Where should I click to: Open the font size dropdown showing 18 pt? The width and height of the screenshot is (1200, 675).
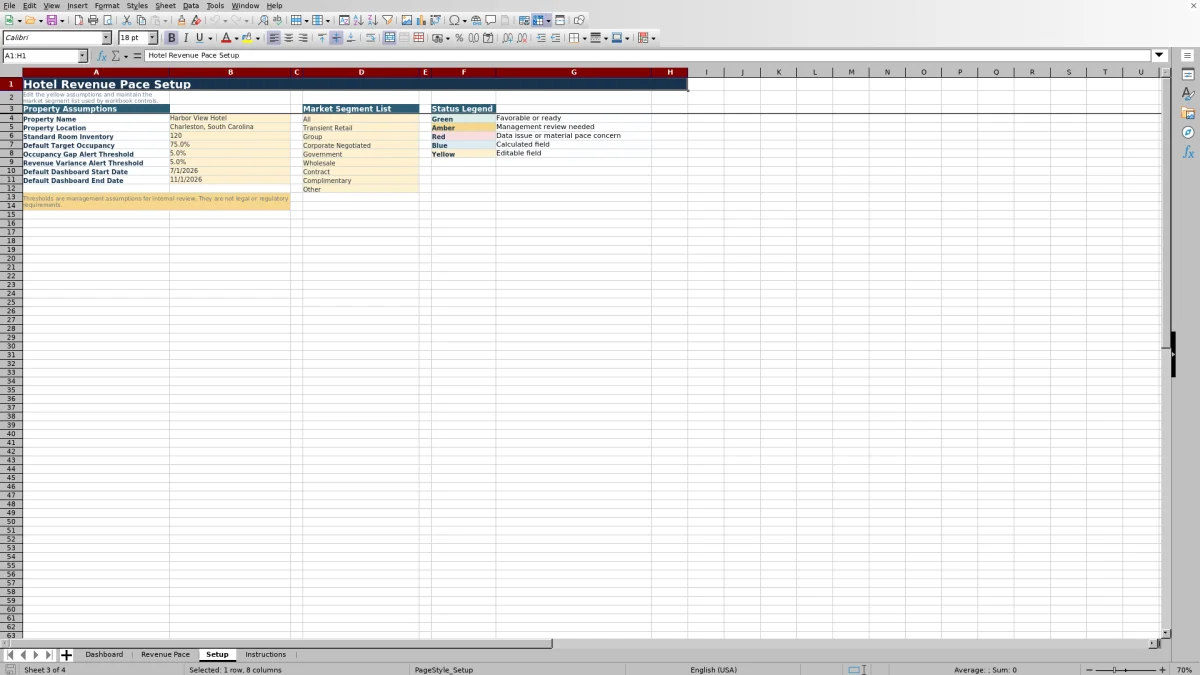[x=153, y=38]
